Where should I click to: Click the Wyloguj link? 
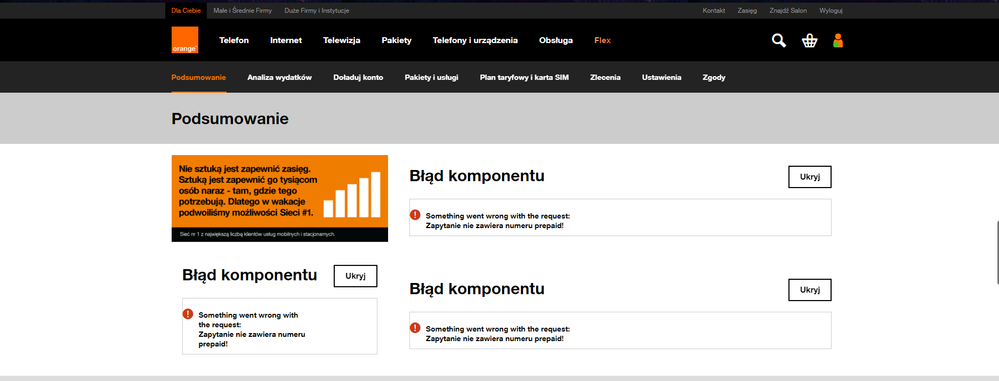[831, 11]
